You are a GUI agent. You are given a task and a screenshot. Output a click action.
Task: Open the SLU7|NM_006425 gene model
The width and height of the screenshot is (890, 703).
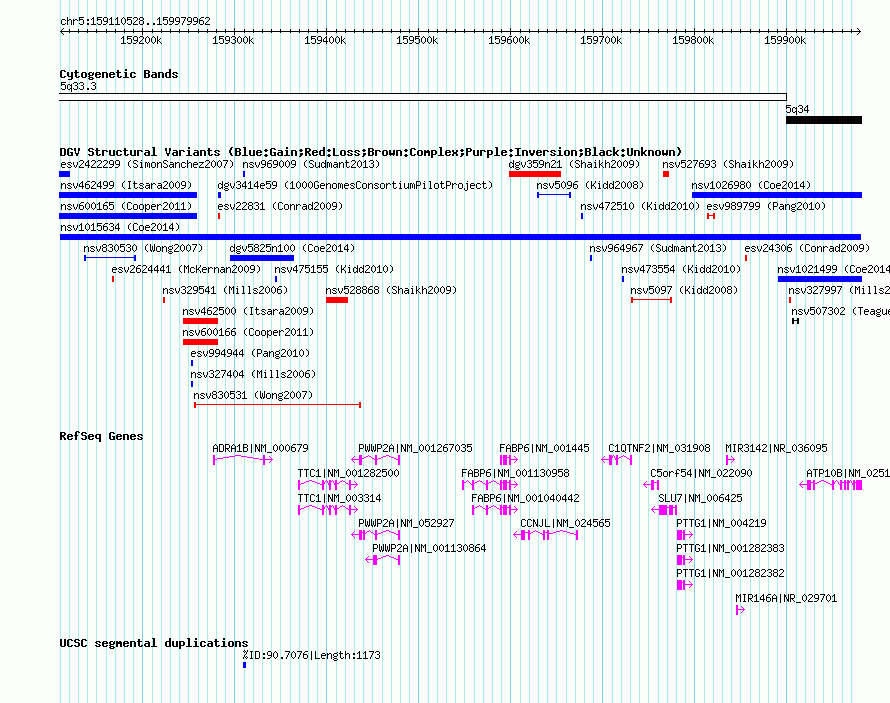[664, 510]
